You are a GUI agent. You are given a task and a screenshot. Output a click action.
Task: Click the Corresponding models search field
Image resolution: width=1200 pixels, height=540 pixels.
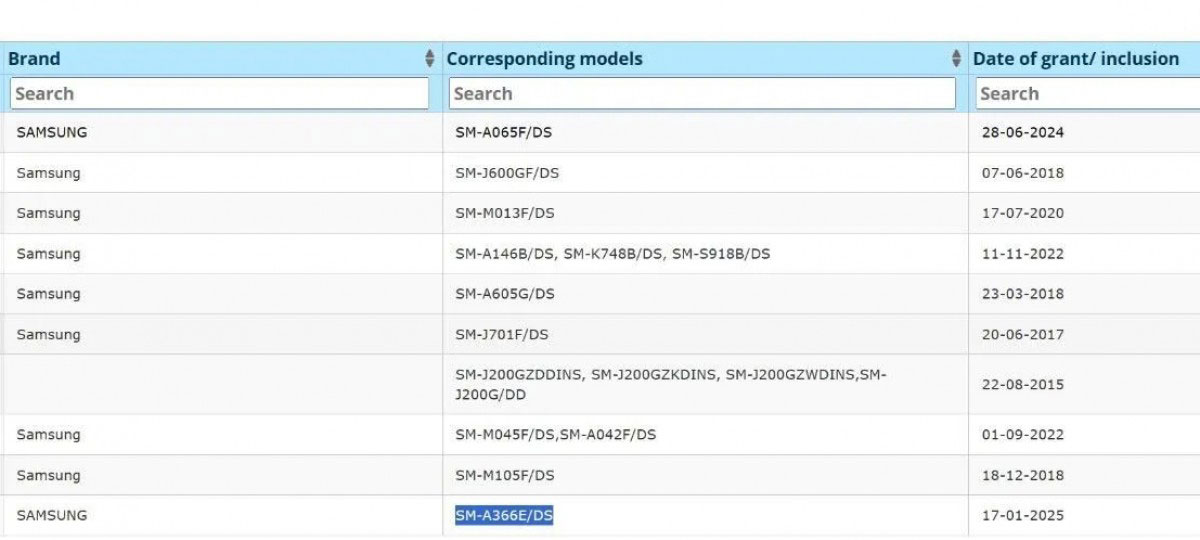702,93
